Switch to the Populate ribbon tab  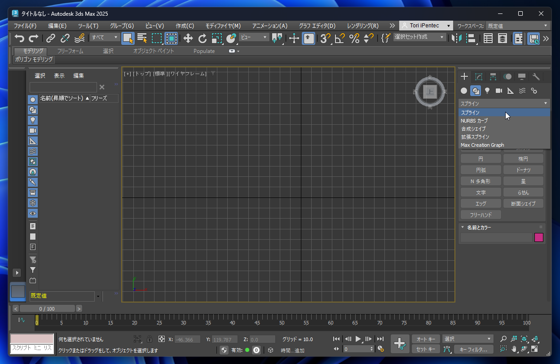point(204,51)
